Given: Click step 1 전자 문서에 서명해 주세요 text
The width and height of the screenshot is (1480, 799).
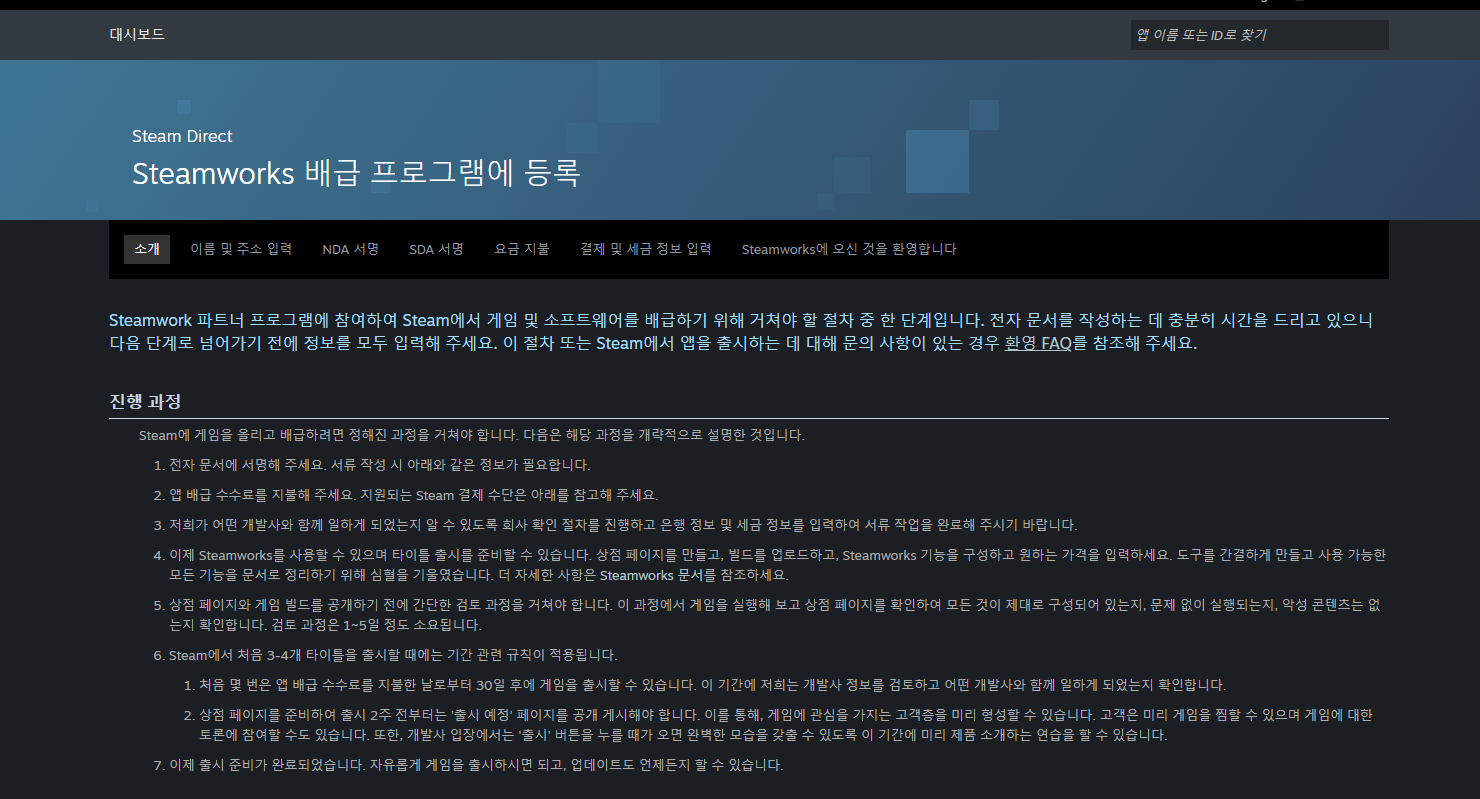Looking at the screenshot, I should 380,465.
